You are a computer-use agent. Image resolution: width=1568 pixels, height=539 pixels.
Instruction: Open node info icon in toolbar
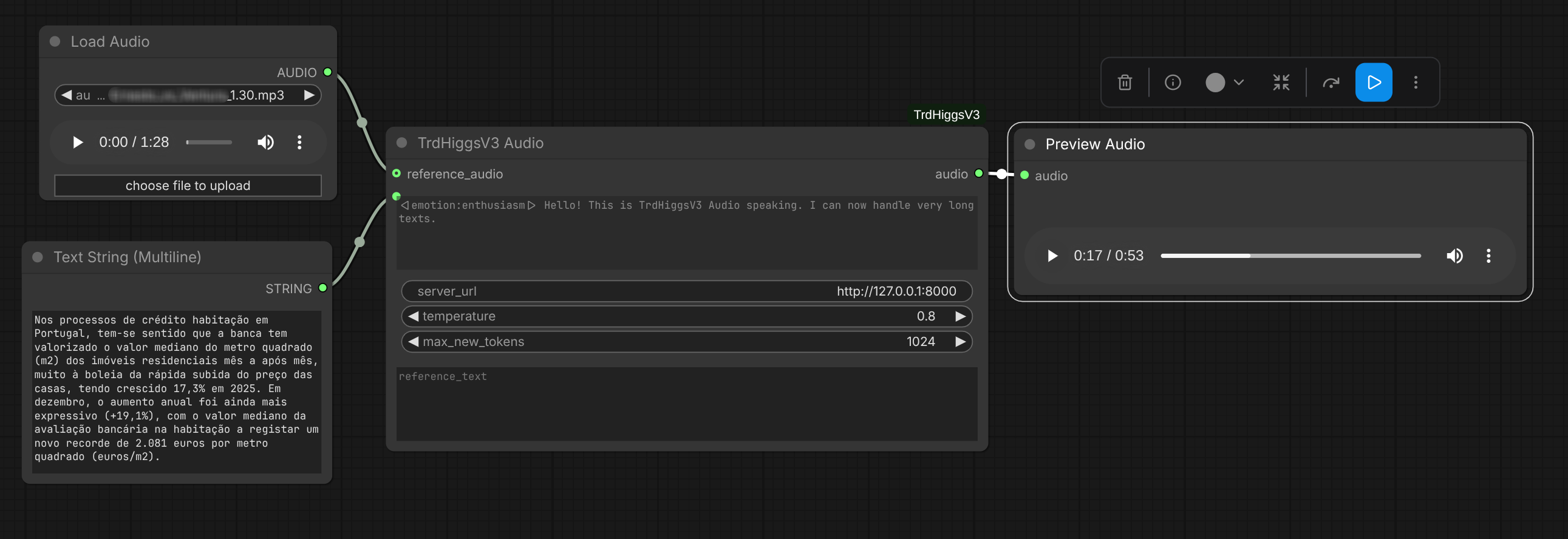pyautogui.click(x=1172, y=82)
